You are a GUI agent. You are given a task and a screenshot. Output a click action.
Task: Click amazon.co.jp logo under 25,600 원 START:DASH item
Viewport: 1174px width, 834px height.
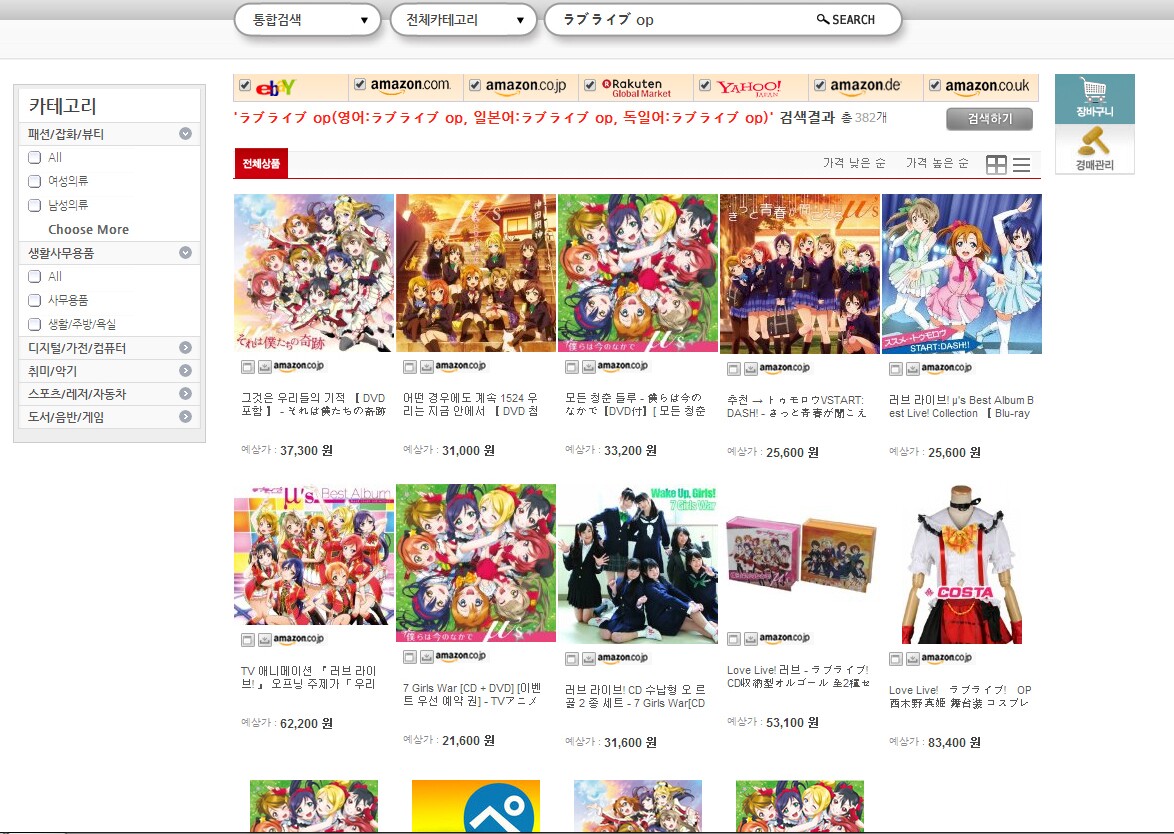click(785, 368)
